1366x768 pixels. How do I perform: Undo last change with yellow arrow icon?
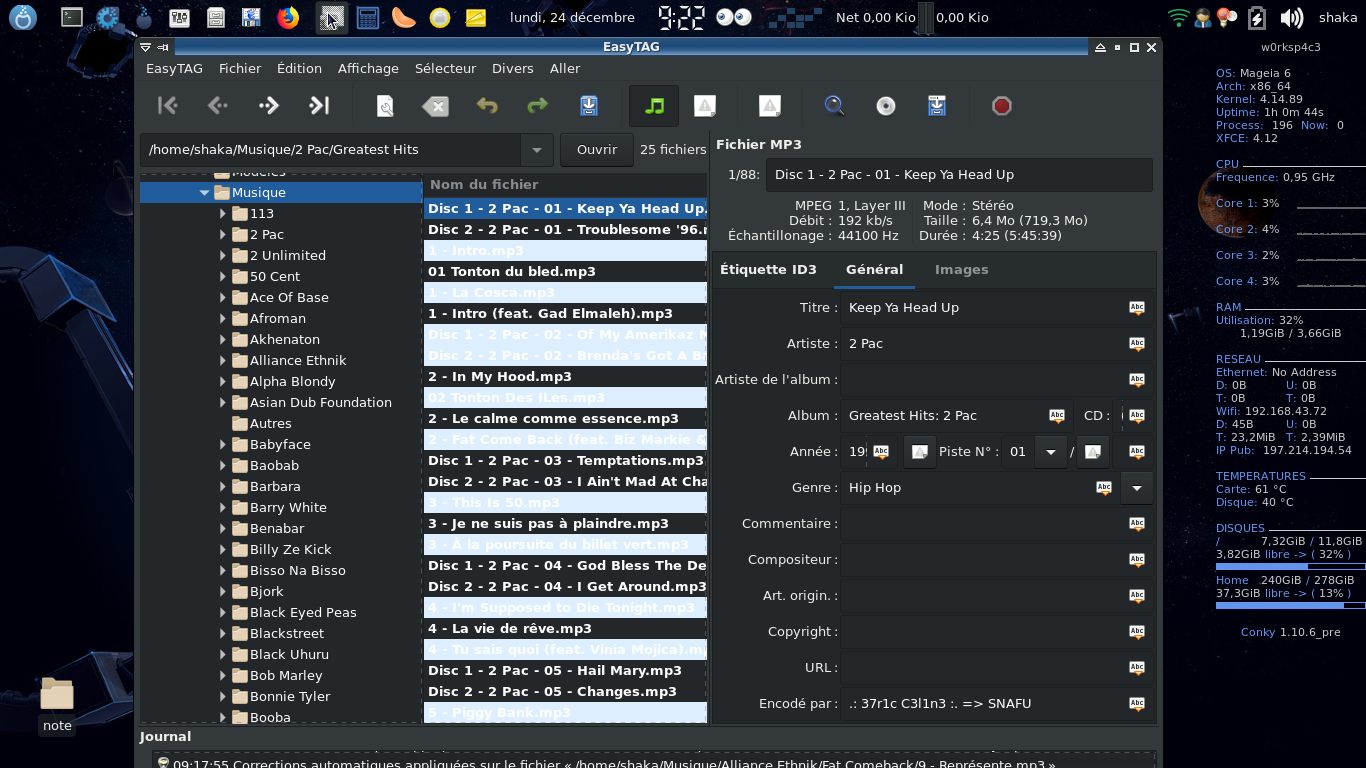pyautogui.click(x=487, y=105)
